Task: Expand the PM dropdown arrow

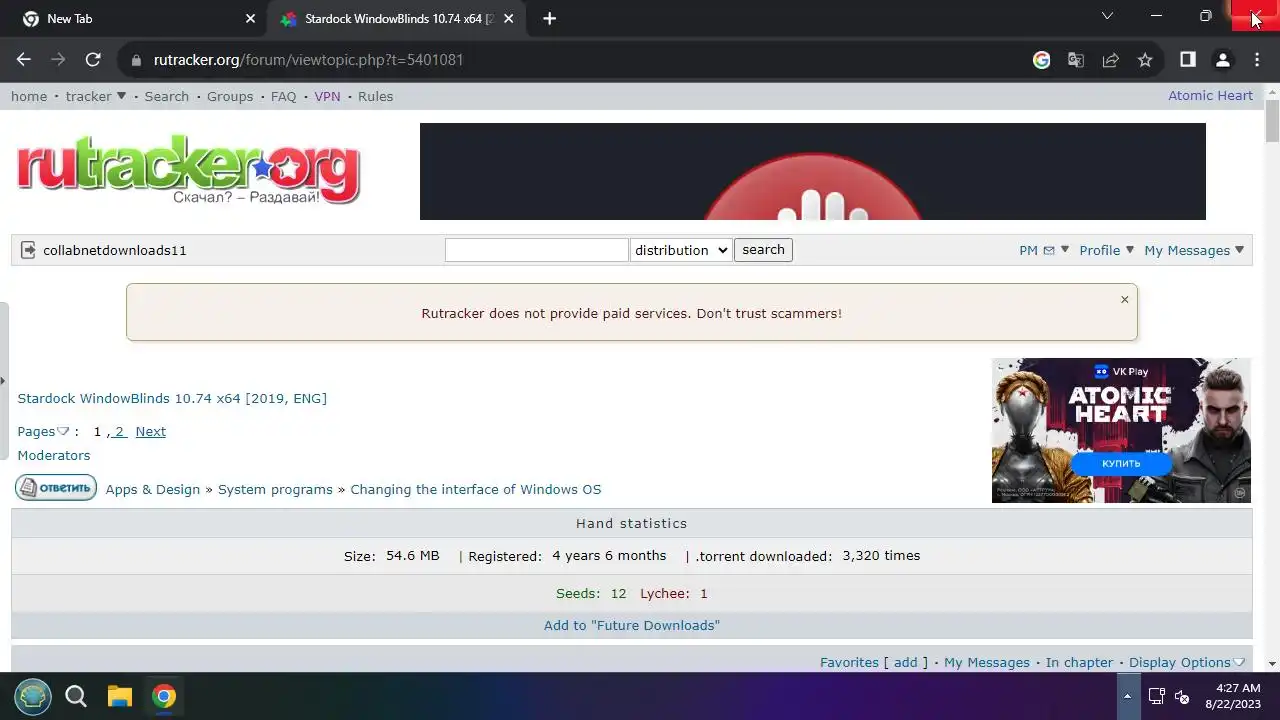Action: pos(1065,250)
